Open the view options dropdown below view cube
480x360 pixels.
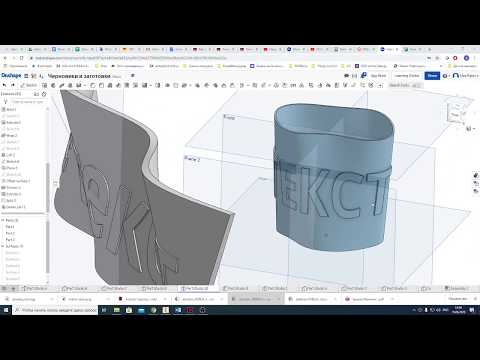470,128
